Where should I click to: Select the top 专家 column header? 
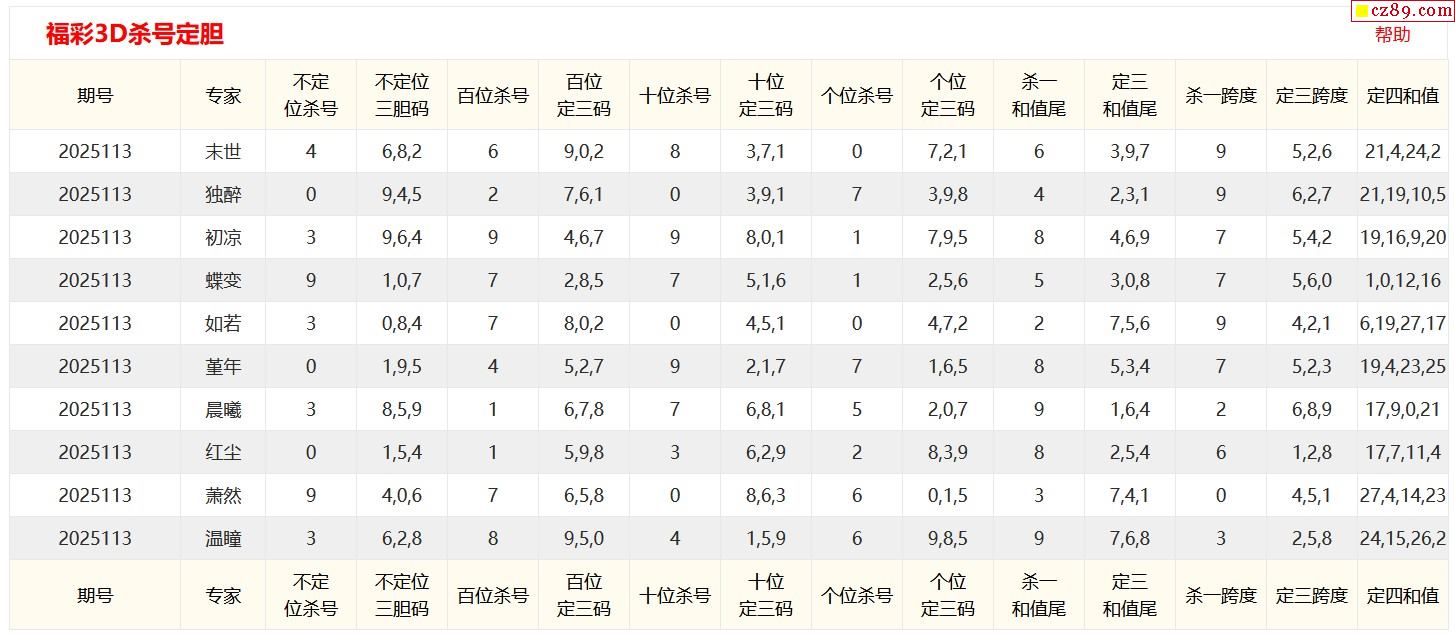[x=223, y=96]
